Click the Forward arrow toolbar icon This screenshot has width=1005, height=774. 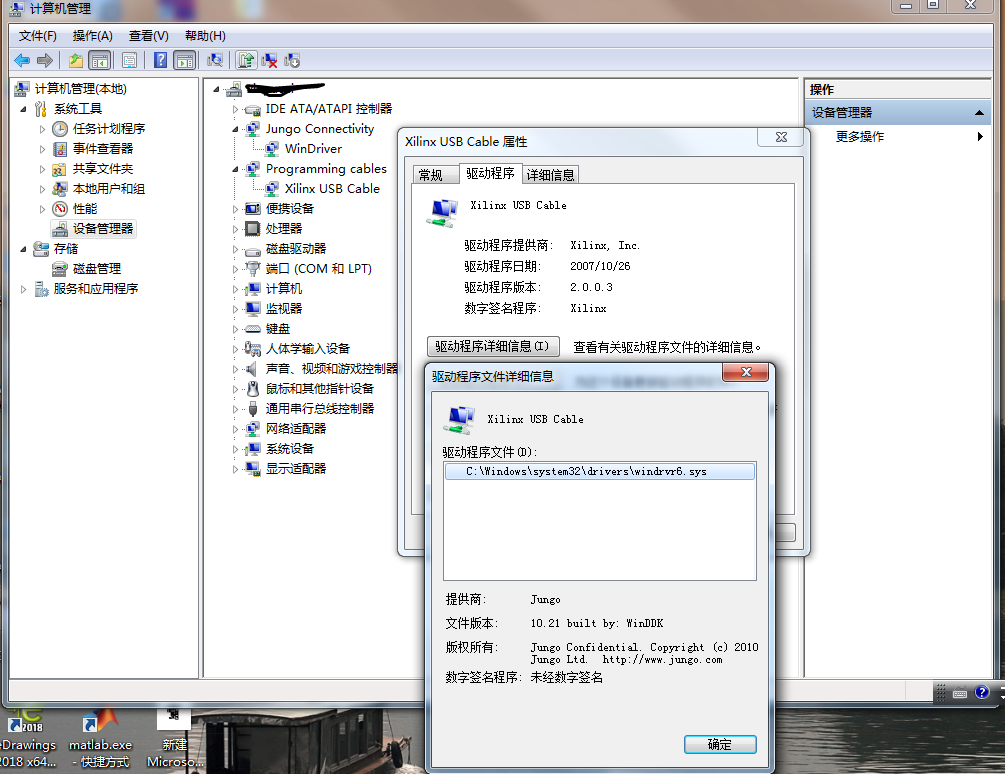point(44,61)
